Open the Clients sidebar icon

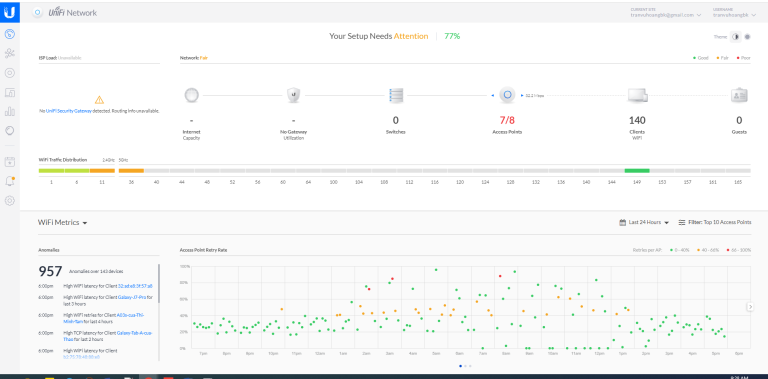coord(9,92)
